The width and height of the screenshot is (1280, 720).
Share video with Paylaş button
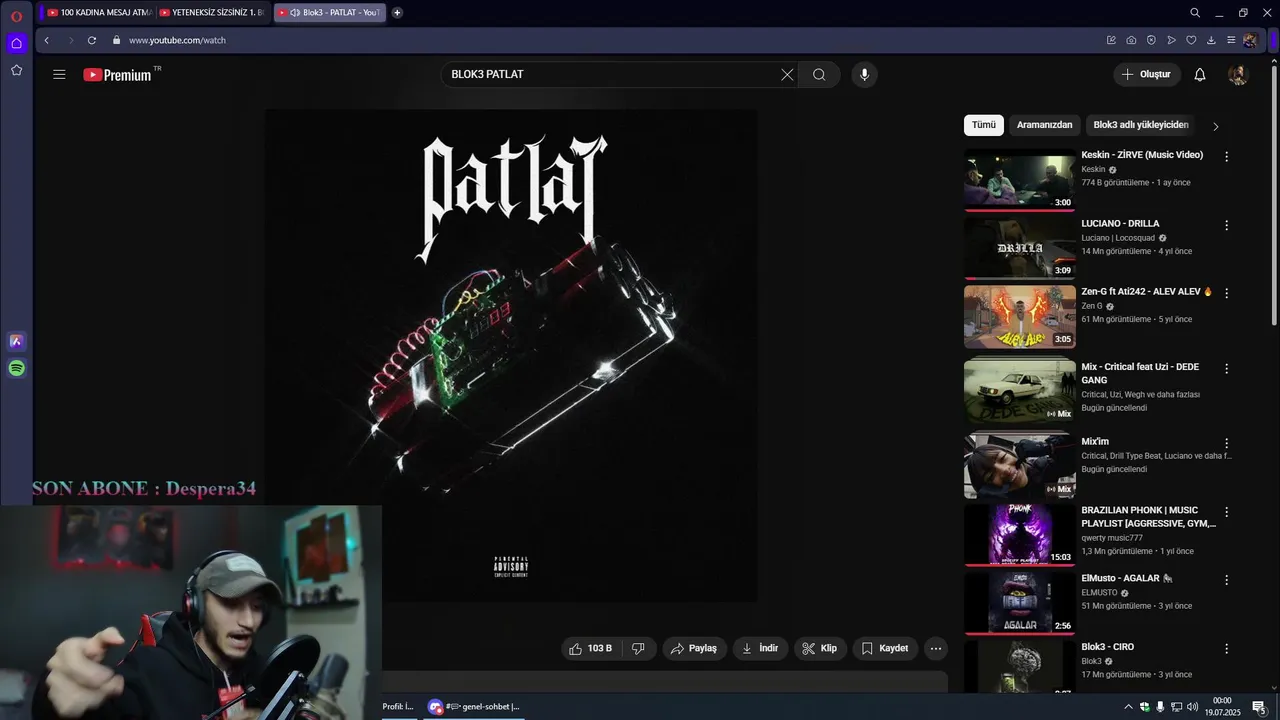pyautogui.click(x=694, y=648)
